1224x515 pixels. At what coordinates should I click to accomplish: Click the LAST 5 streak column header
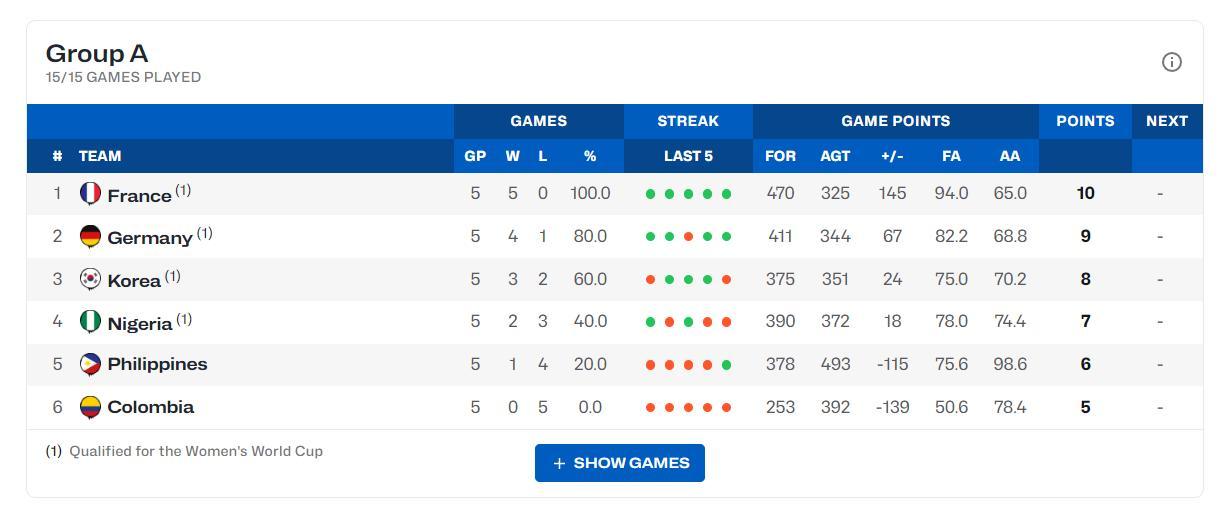[688, 156]
